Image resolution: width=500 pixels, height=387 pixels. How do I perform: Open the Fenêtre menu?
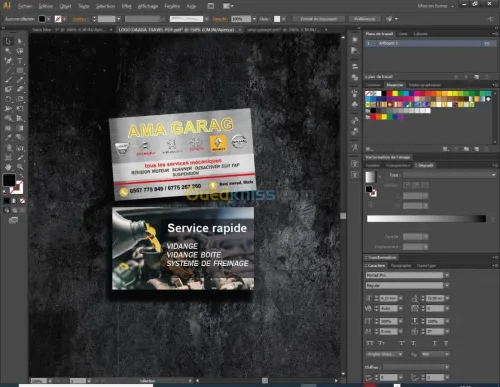pos(172,6)
